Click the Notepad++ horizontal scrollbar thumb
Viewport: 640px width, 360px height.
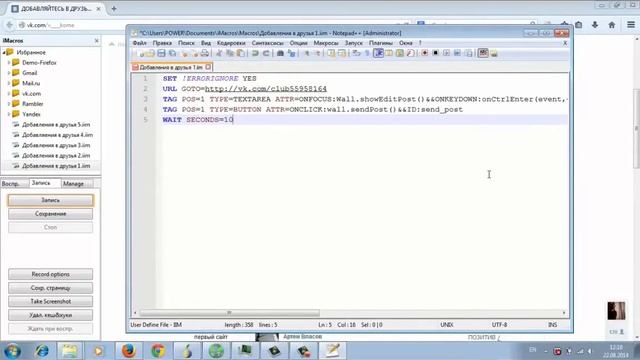pyautogui.click(x=230, y=313)
